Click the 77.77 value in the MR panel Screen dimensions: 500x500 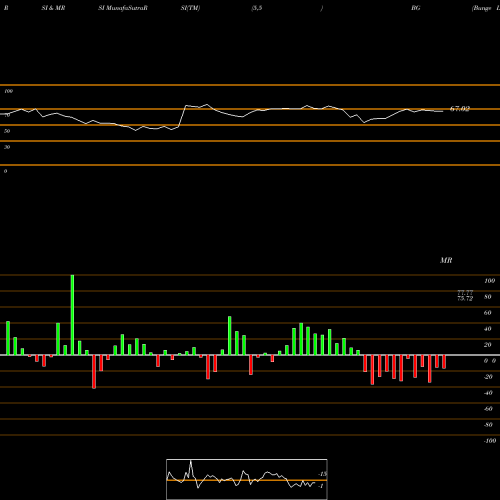[465, 292]
